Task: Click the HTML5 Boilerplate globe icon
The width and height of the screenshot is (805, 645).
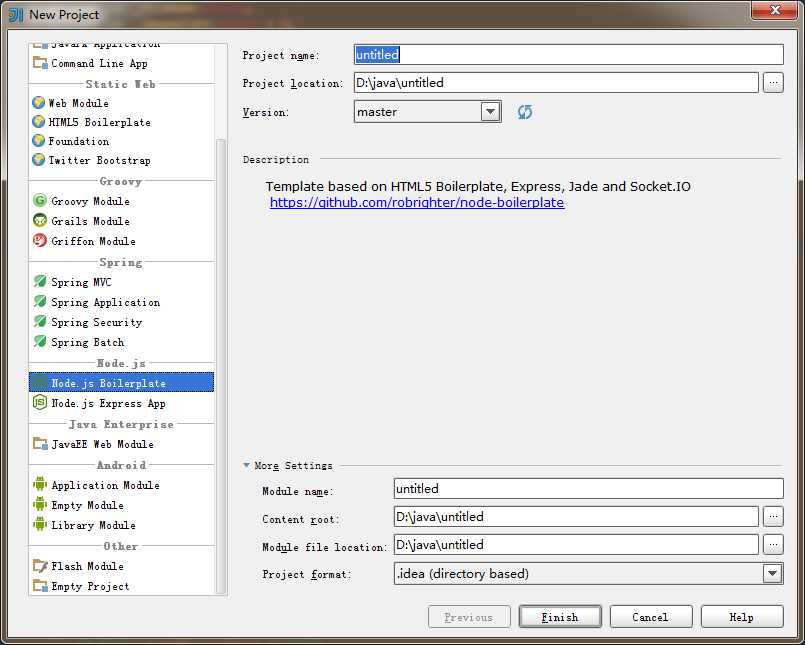Action: tap(39, 122)
